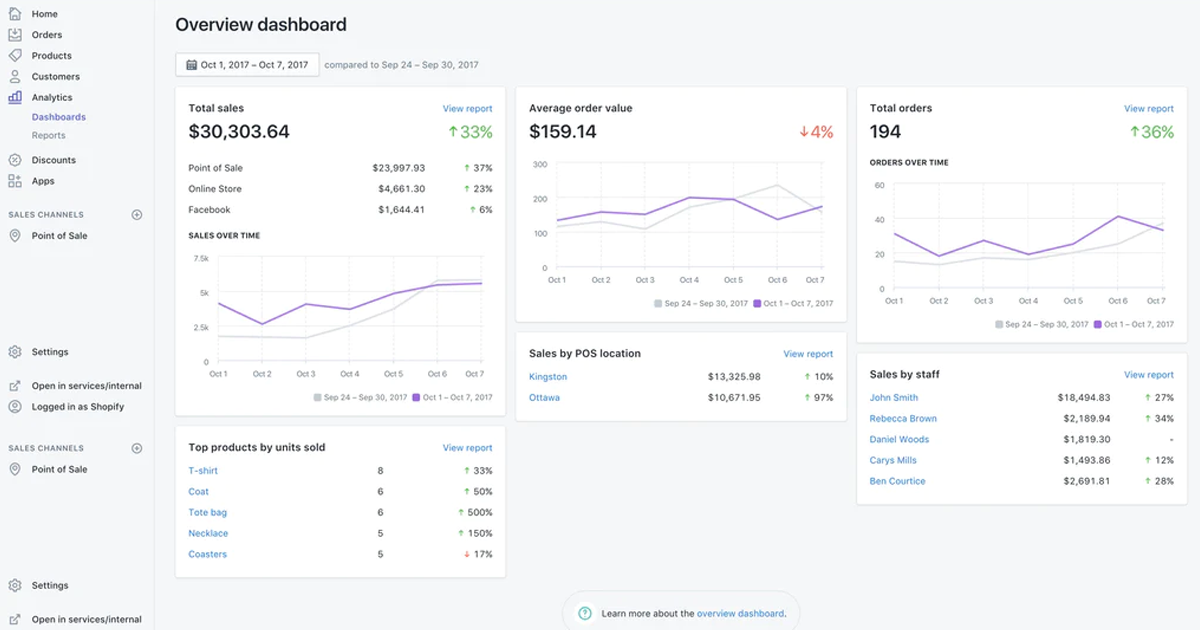This screenshot has height=630, width=1200.
Task: Click the Analytics bar chart icon
Action: [15, 97]
